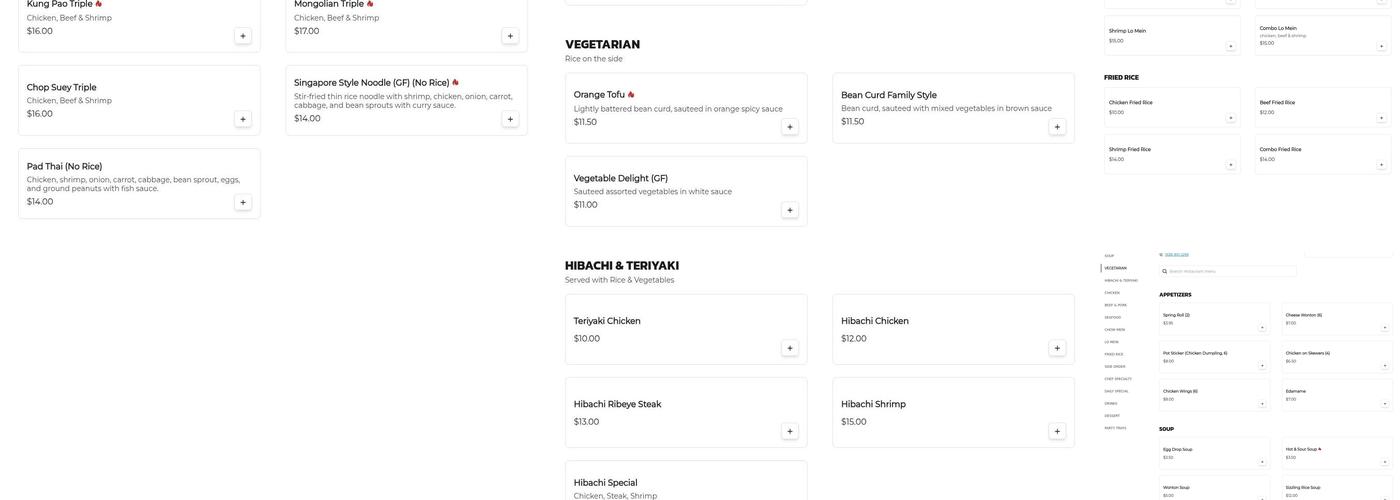Go to Fried Rice in category list

[x=1114, y=354]
